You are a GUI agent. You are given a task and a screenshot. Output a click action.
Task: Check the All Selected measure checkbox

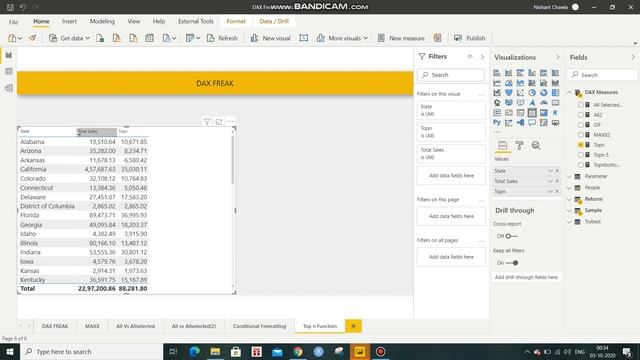tap(581, 105)
